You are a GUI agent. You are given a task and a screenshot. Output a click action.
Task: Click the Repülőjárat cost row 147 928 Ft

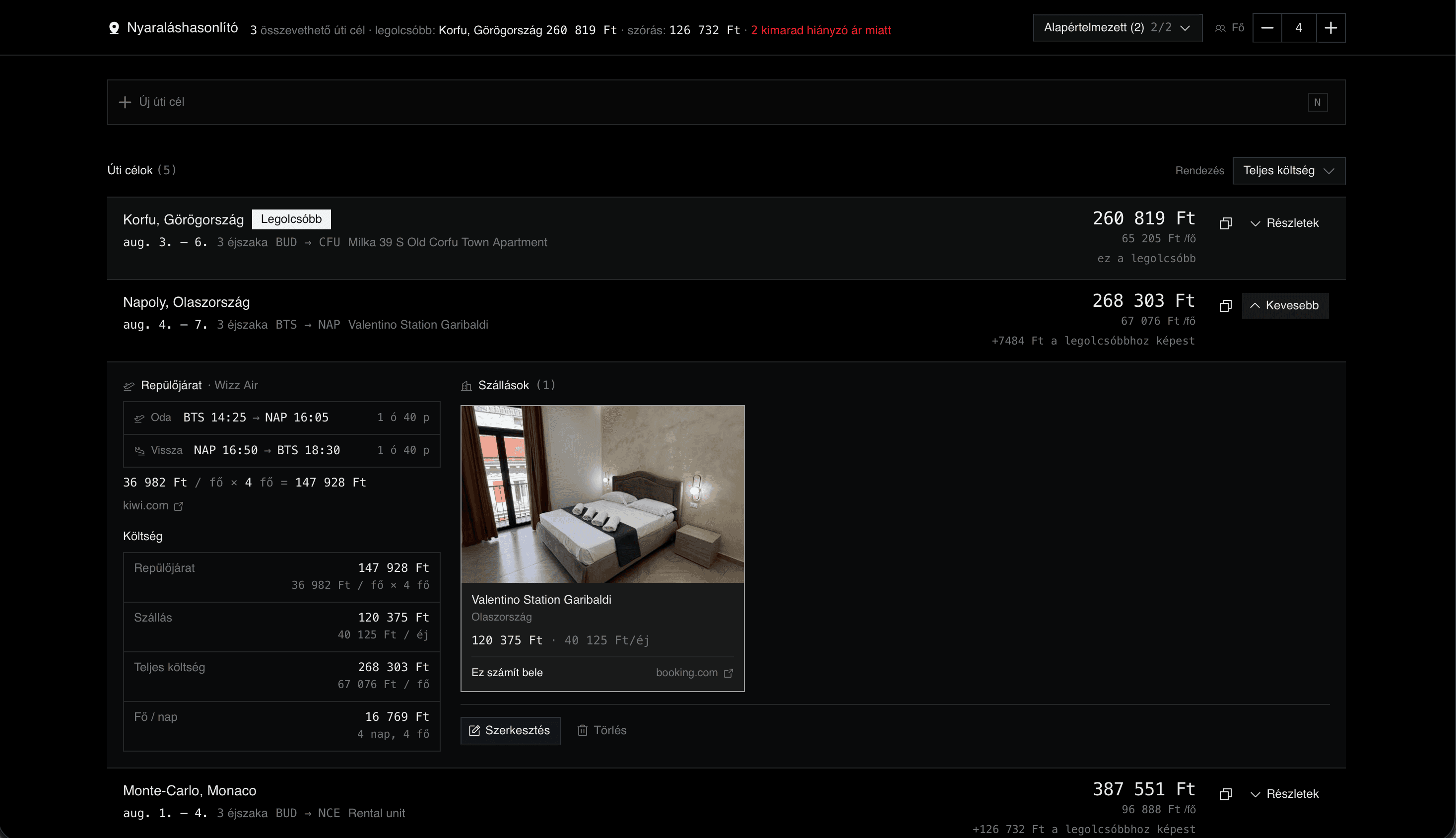coord(282,577)
